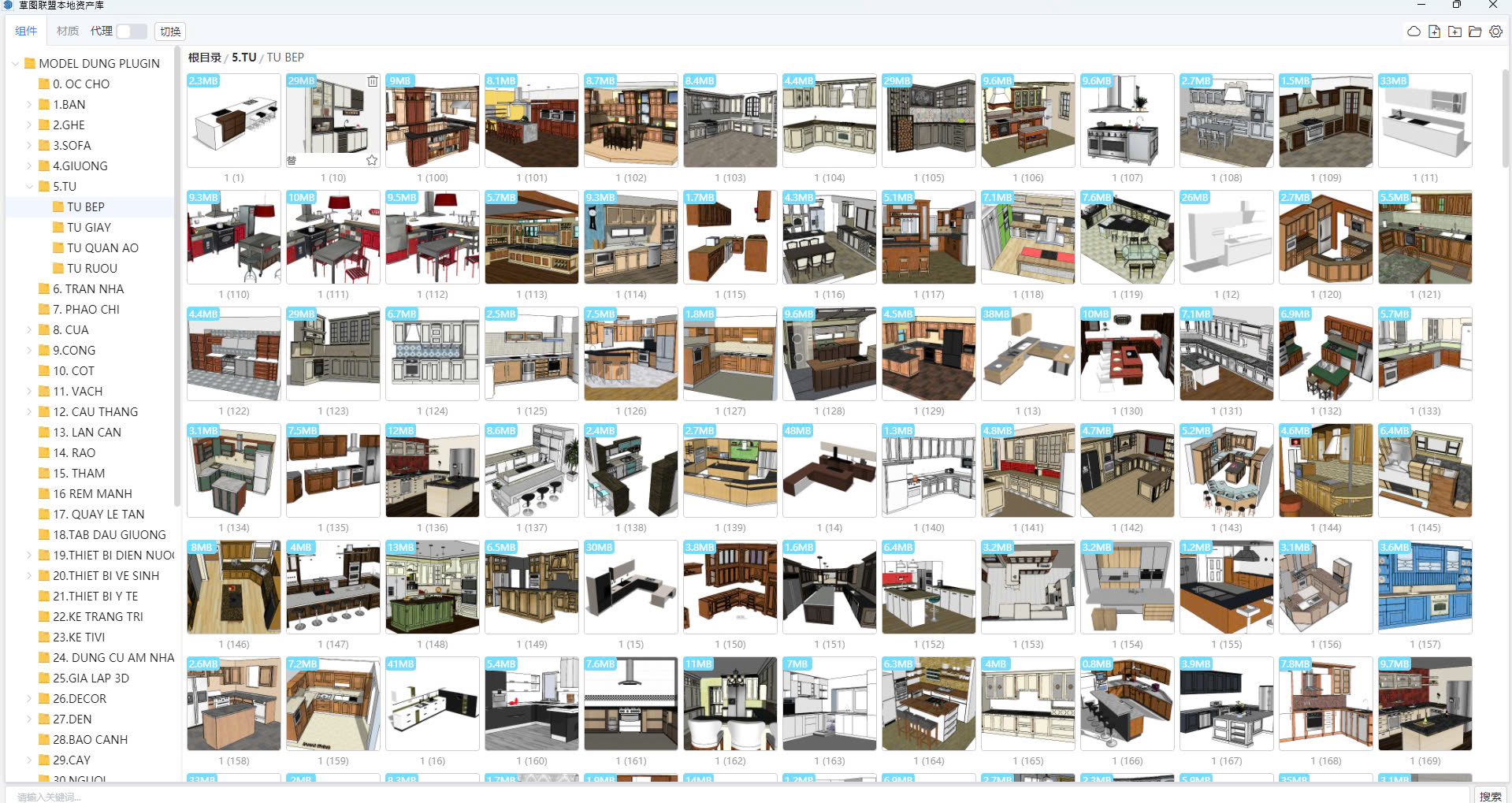Click the cloud icon in the top toolbar
The height and width of the screenshot is (803, 1512).
pos(1414,32)
